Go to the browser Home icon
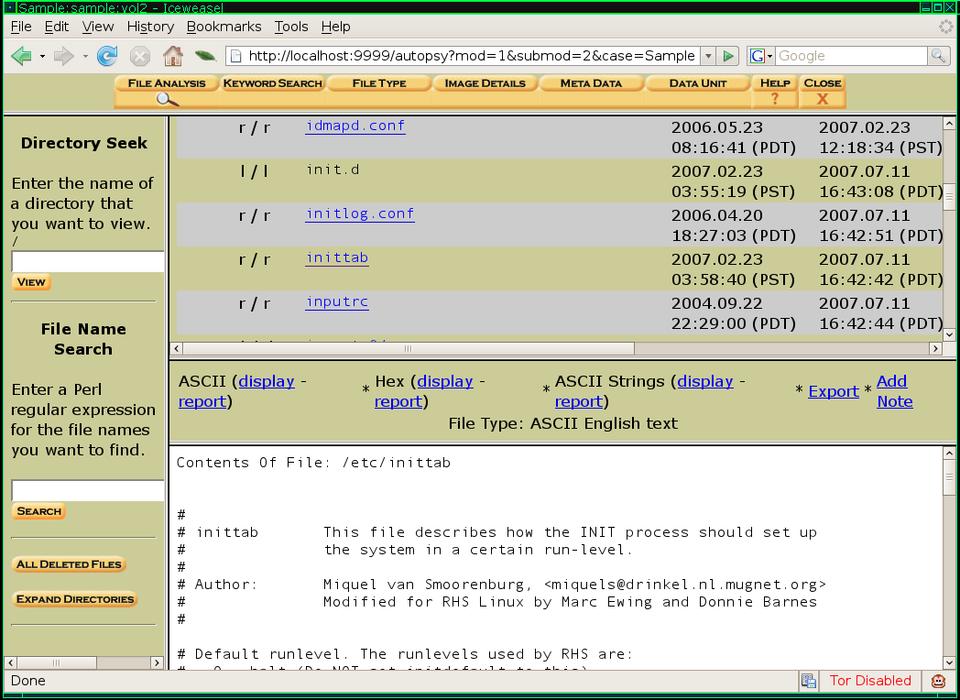Screen dimensions: 960x700 [173, 56]
